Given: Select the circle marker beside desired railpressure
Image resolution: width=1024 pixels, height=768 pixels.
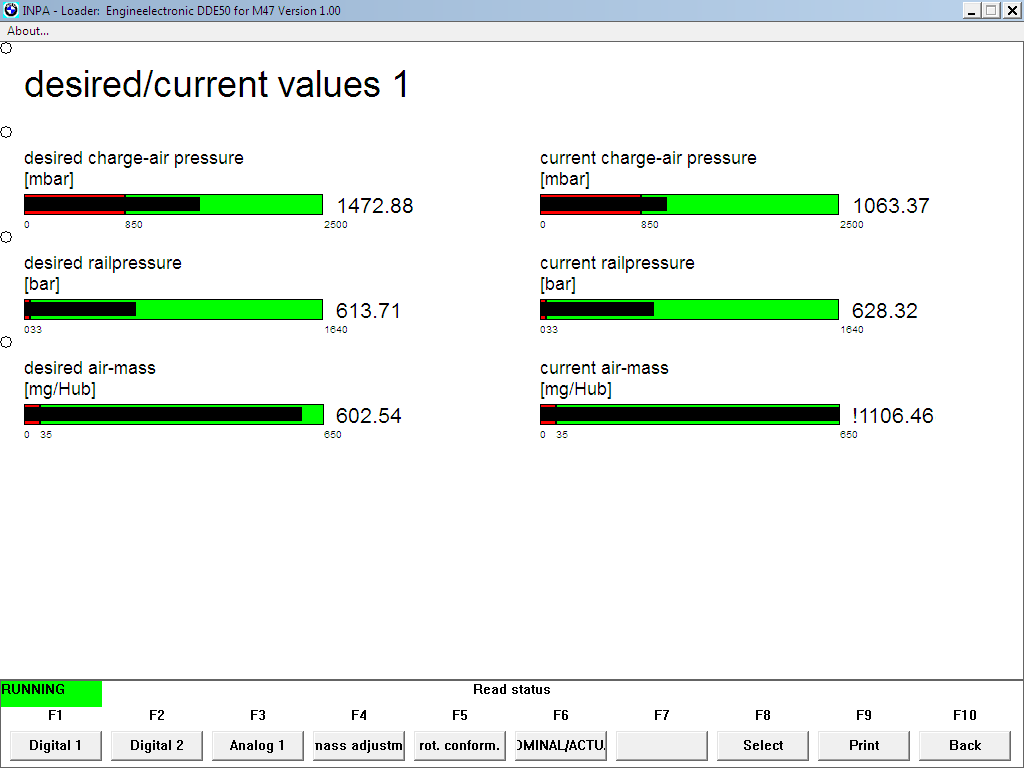Looking at the screenshot, I should click(x=6, y=237).
